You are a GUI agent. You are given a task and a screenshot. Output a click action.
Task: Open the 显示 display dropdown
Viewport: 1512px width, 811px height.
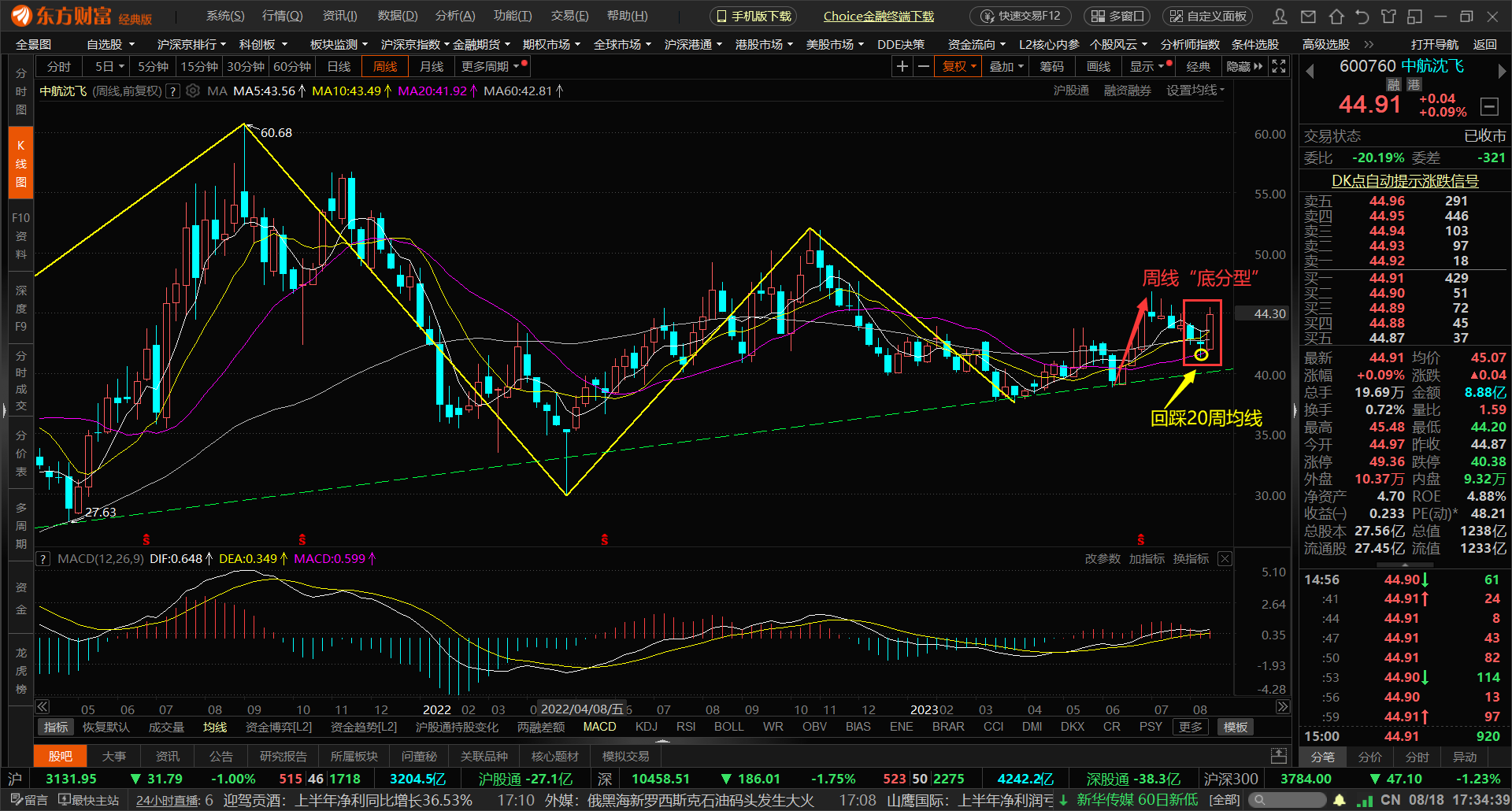[x=1148, y=67]
